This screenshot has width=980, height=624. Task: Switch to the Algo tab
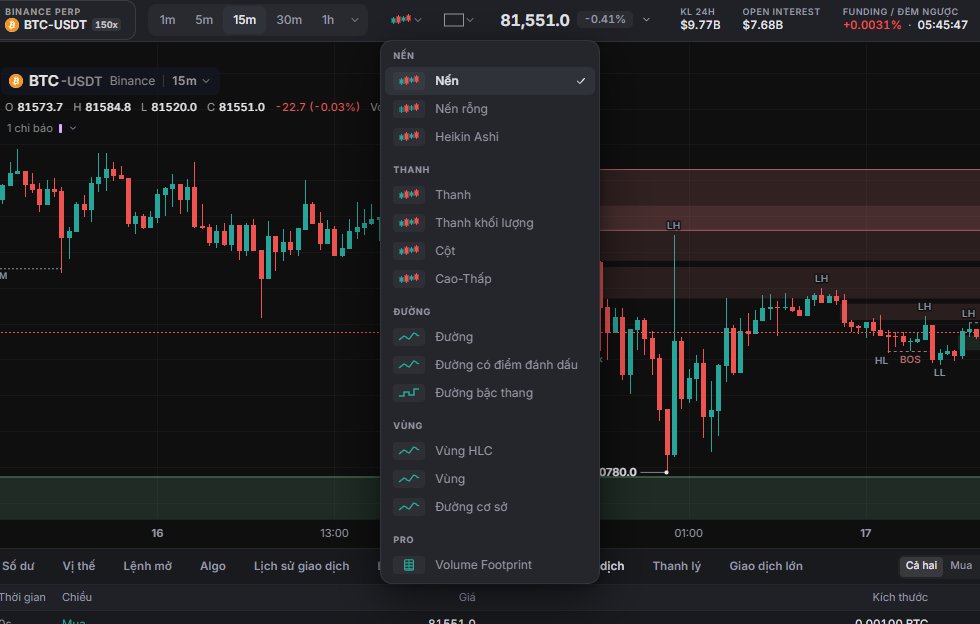click(212, 566)
